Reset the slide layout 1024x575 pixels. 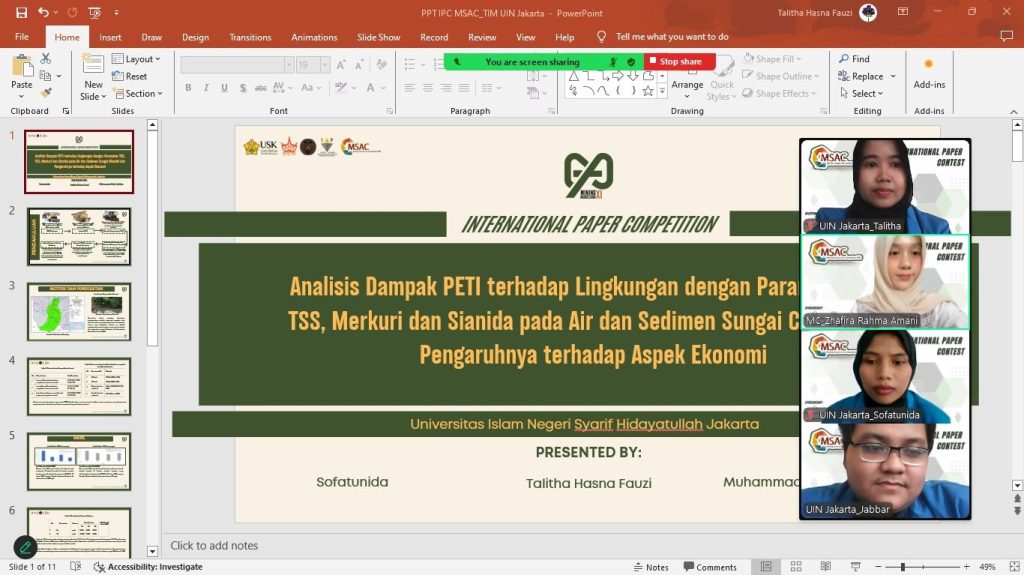[x=130, y=76]
